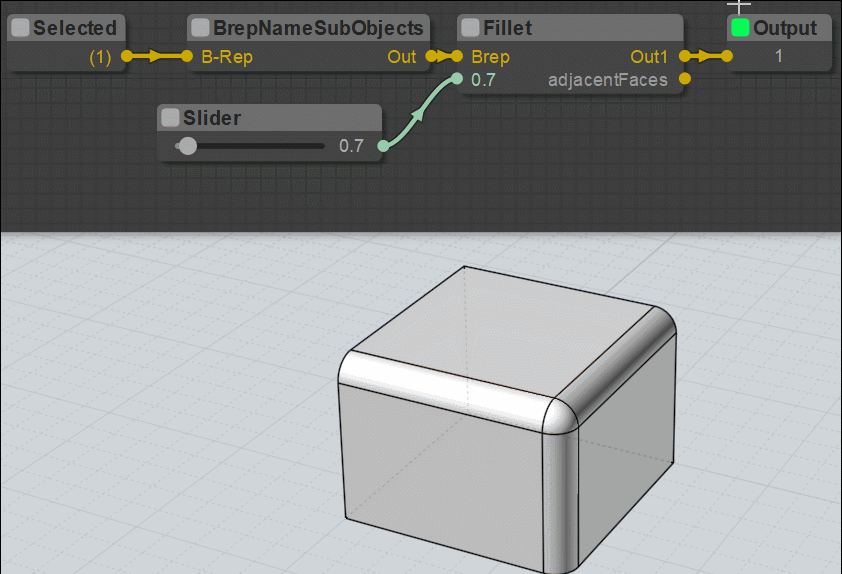842x574 pixels.
Task: Click the (1) count on Selected node
Action: [x=100, y=57]
